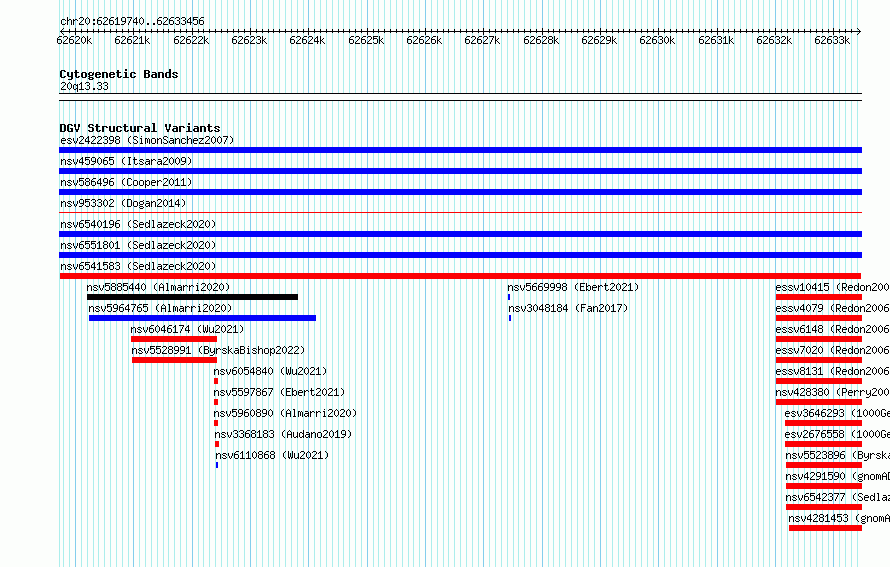
Task: Open nsv4291590 gnomAD label
Action: tap(837, 476)
